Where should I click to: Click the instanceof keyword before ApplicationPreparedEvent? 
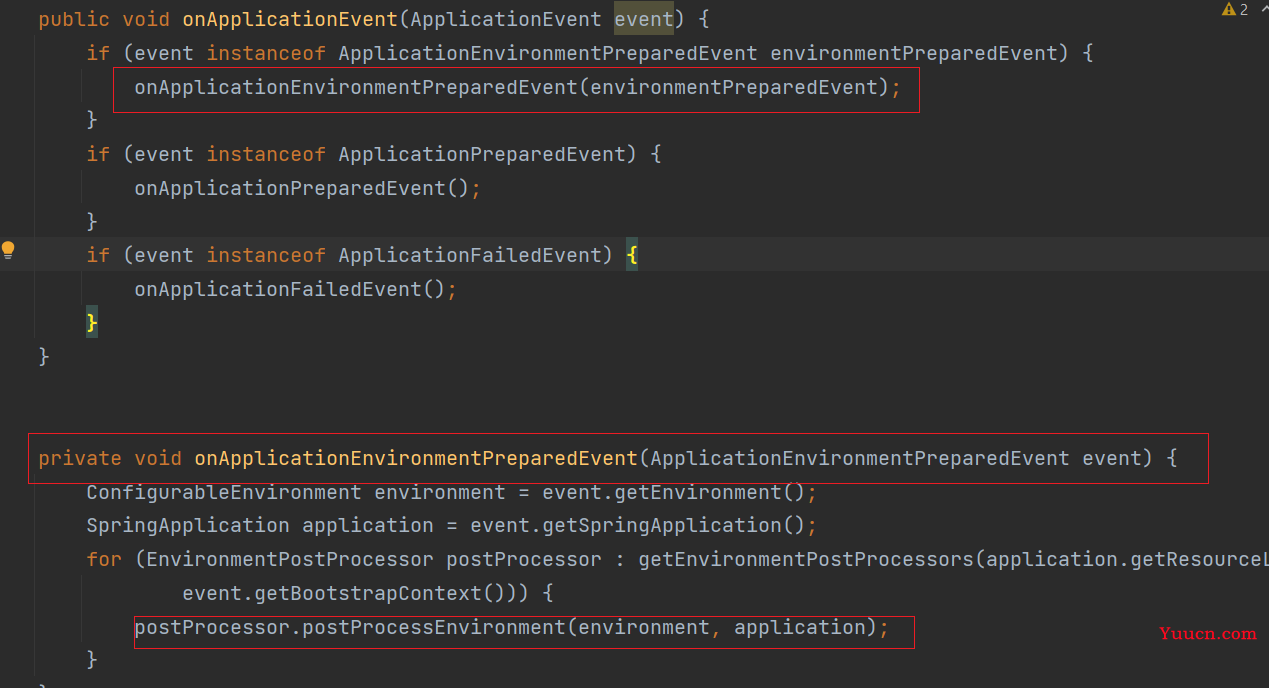click(x=266, y=154)
